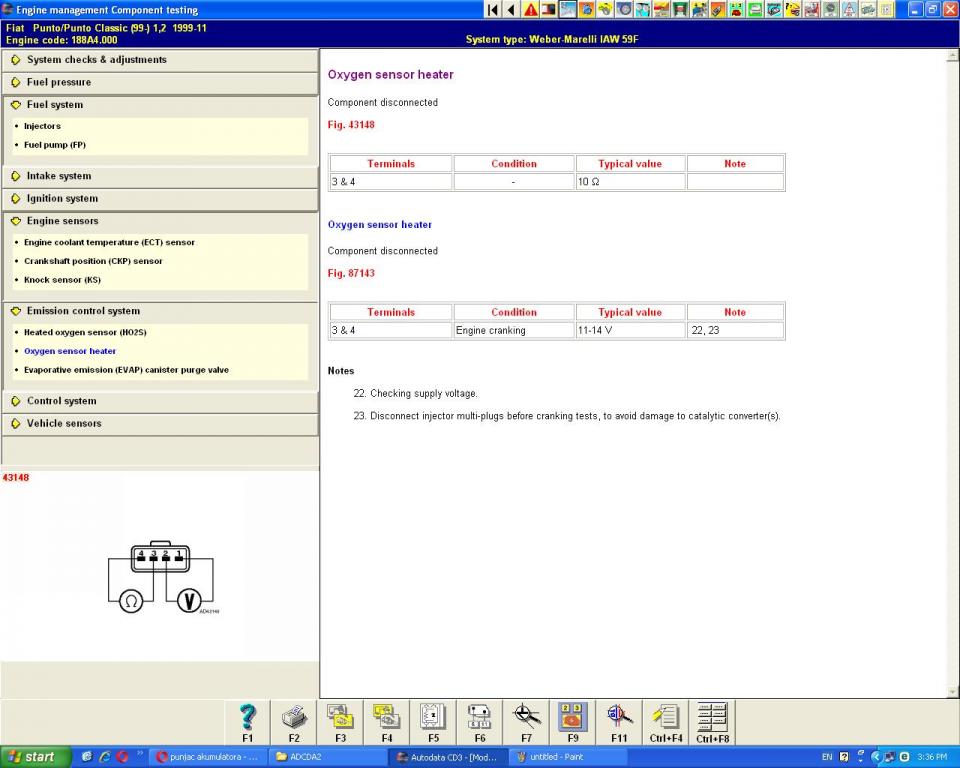Go back with the left arrow icon

coord(511,10)
